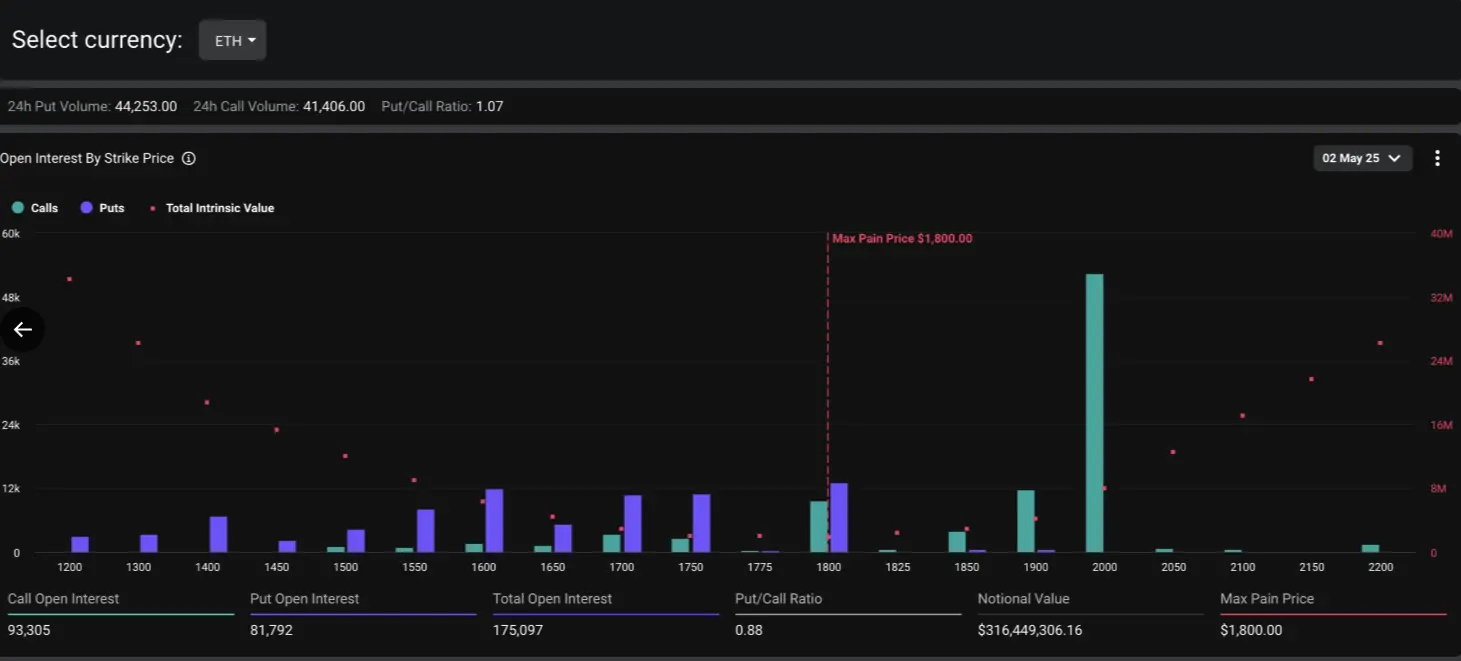Hide the Total Intrinsic Value series
This screenshot has height=661, width=1461.
pos(212,207)
